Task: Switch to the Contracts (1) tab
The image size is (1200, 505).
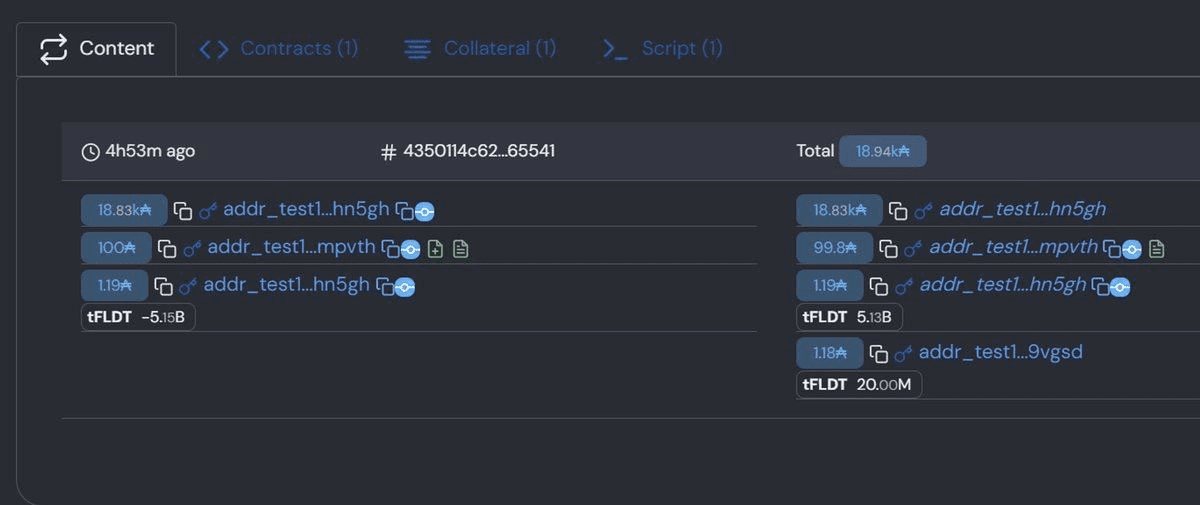Action: [x=279, y=48]
